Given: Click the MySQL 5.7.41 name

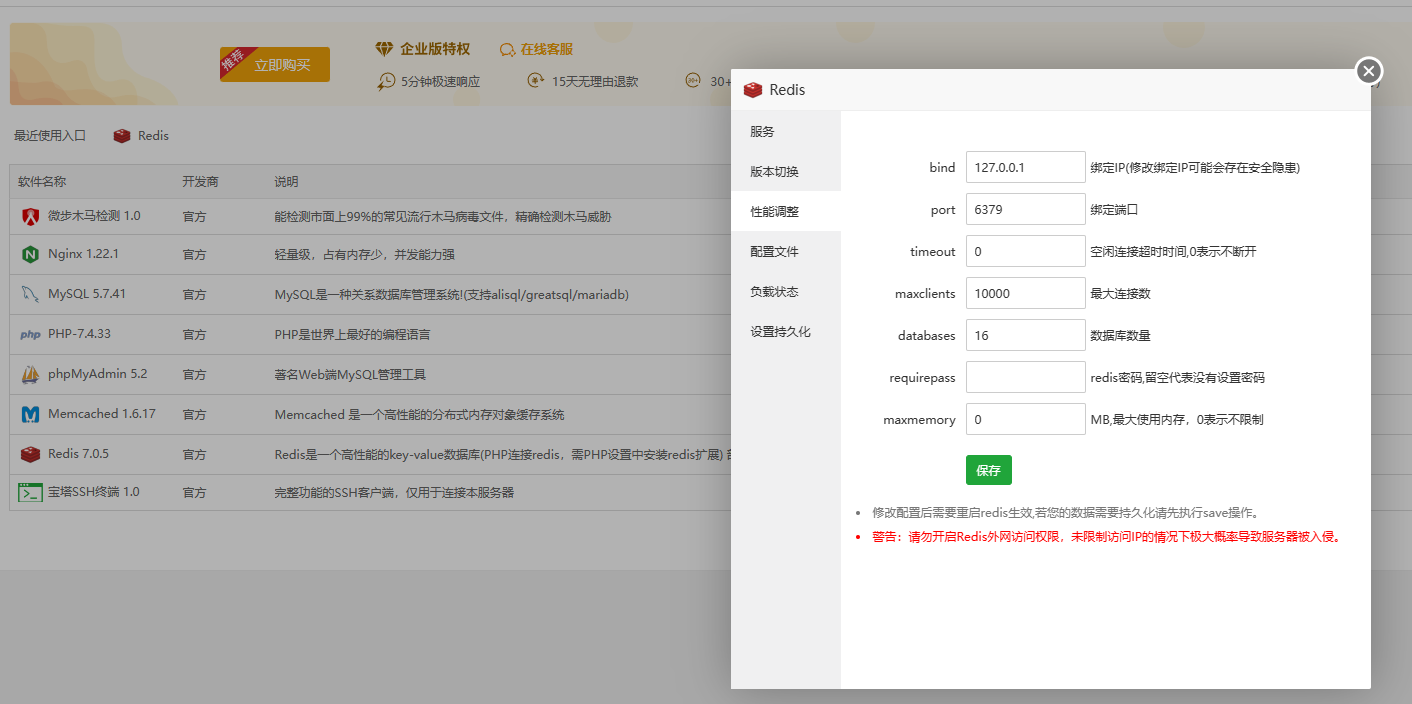Looking at the screenshot, I should pyautogui.click(x=87, y=294).
